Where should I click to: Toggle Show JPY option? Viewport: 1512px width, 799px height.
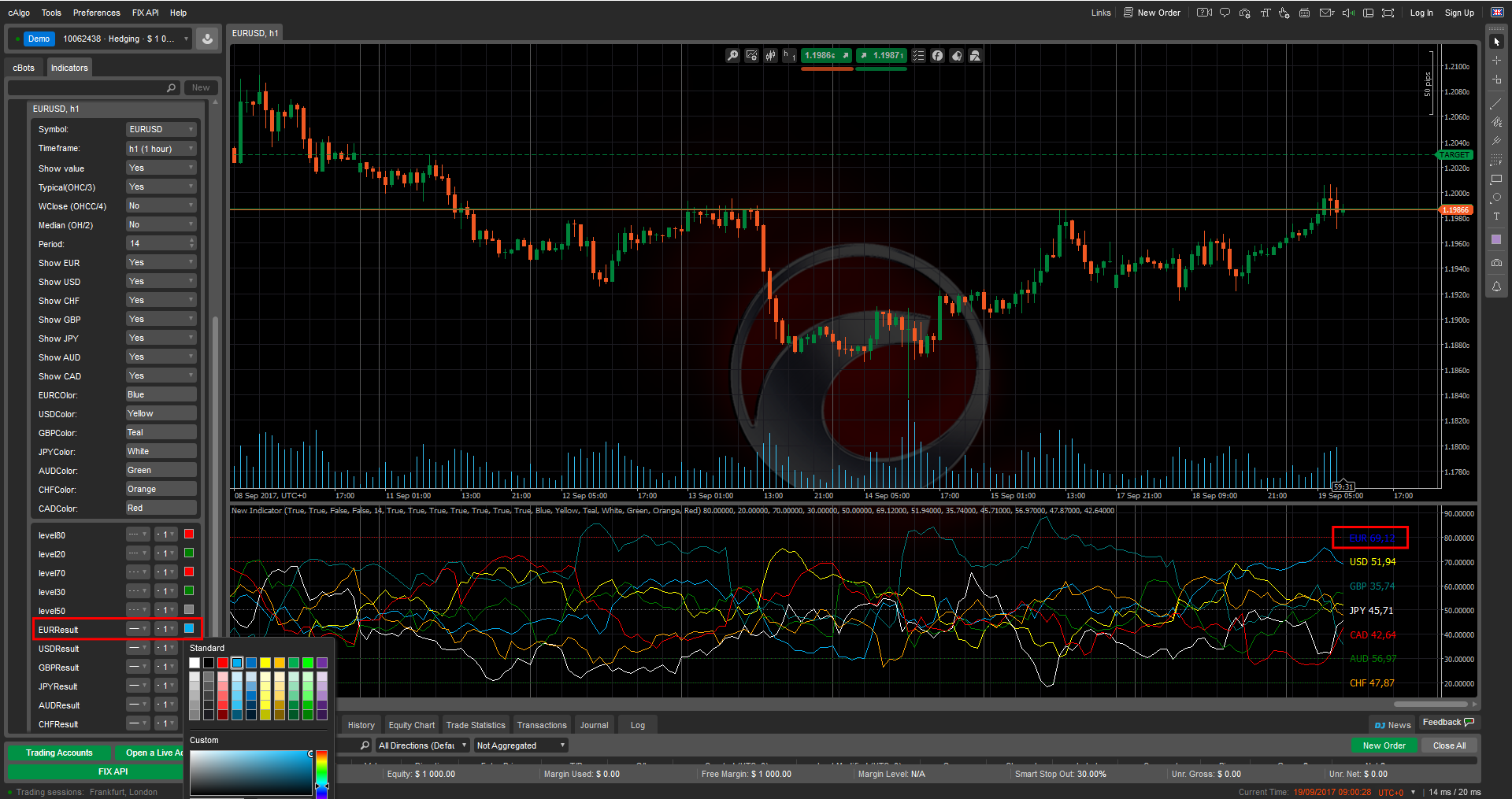161,338
